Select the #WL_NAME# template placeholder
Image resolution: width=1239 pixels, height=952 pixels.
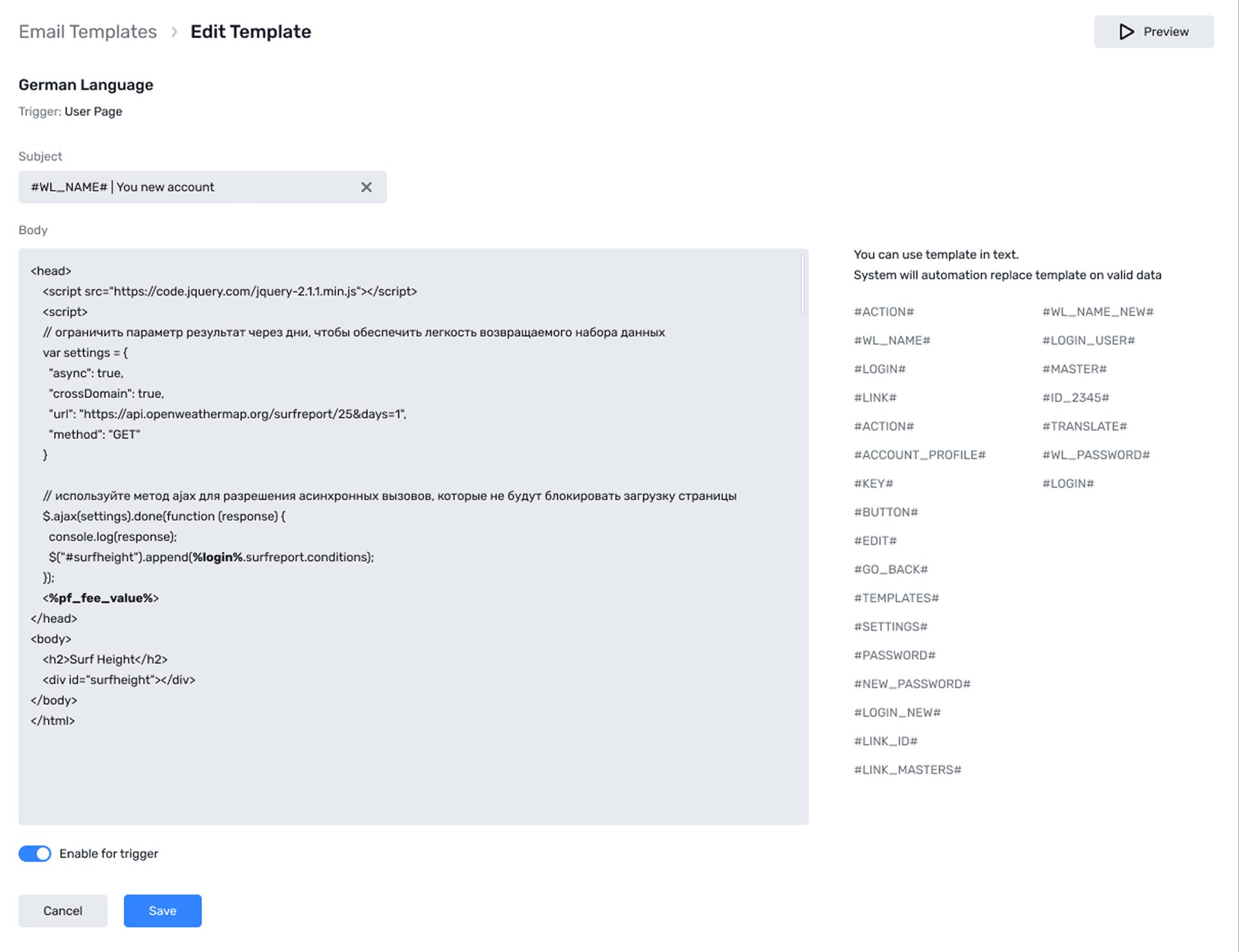click(892, 340)
